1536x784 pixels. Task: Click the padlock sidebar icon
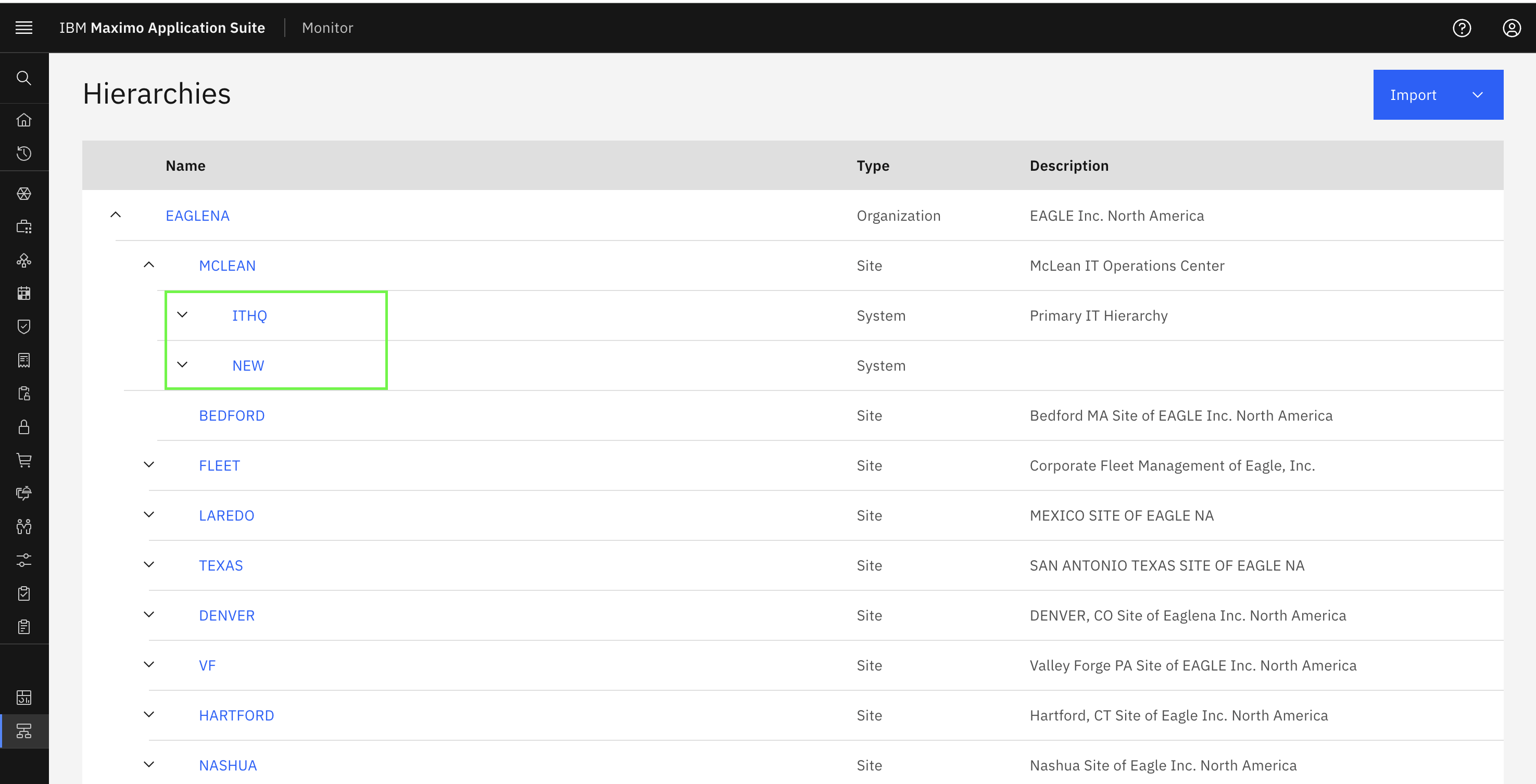(x=24, y=427)
